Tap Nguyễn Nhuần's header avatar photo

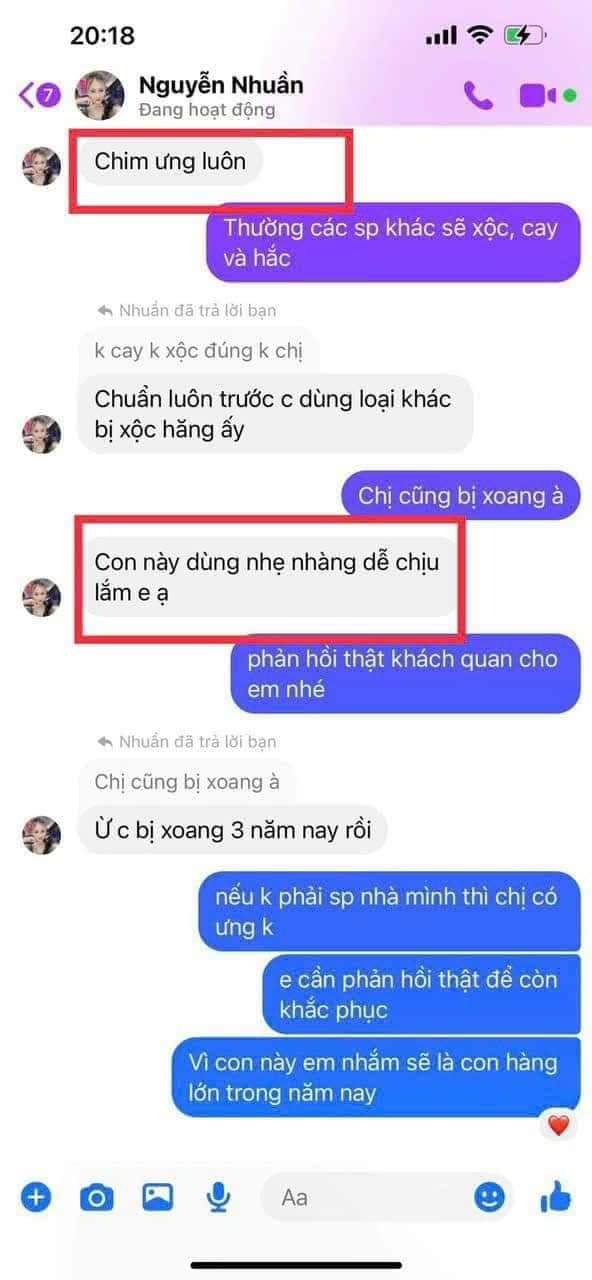100,95
